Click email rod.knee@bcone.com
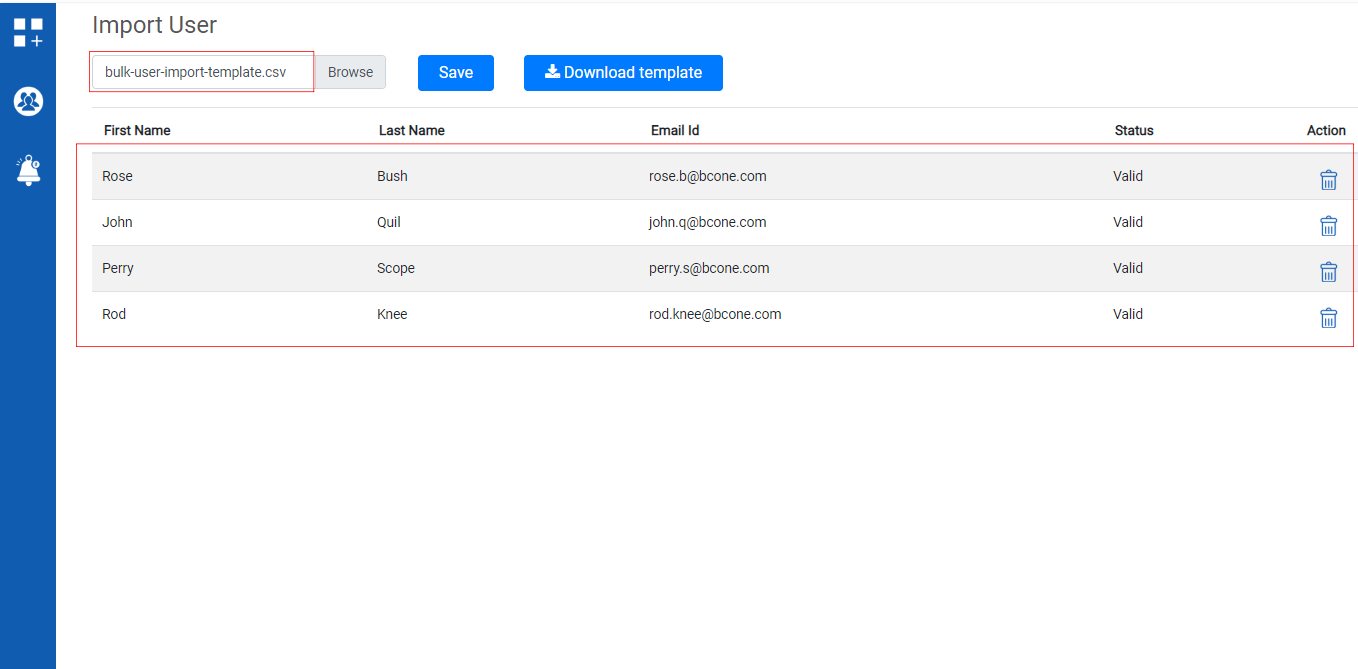 715,314
